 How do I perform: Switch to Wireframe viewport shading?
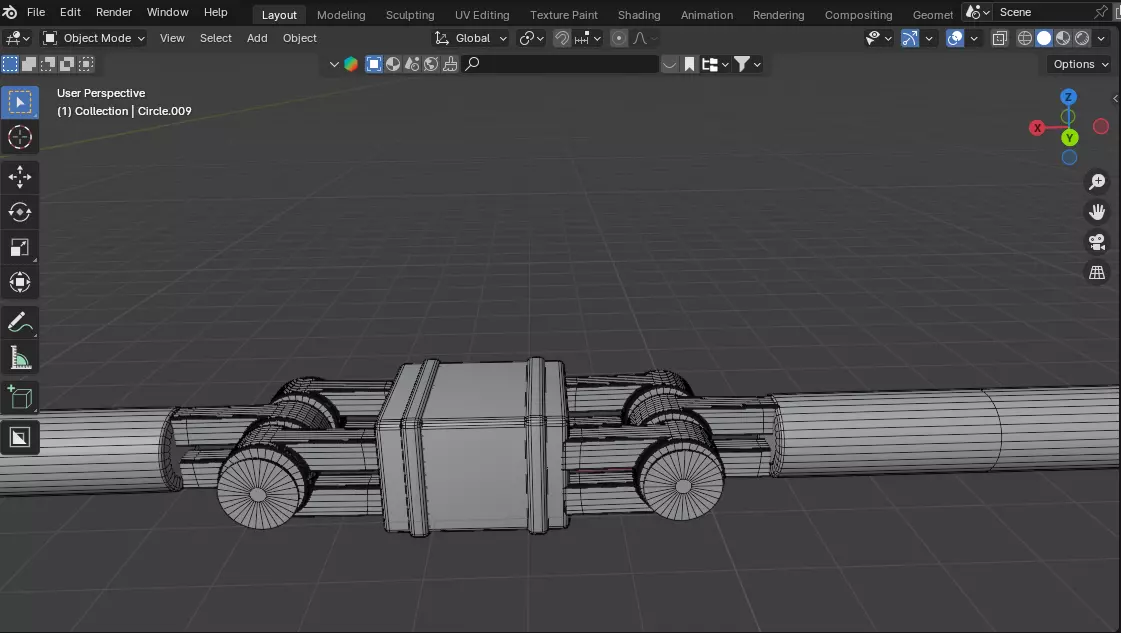1024,38
